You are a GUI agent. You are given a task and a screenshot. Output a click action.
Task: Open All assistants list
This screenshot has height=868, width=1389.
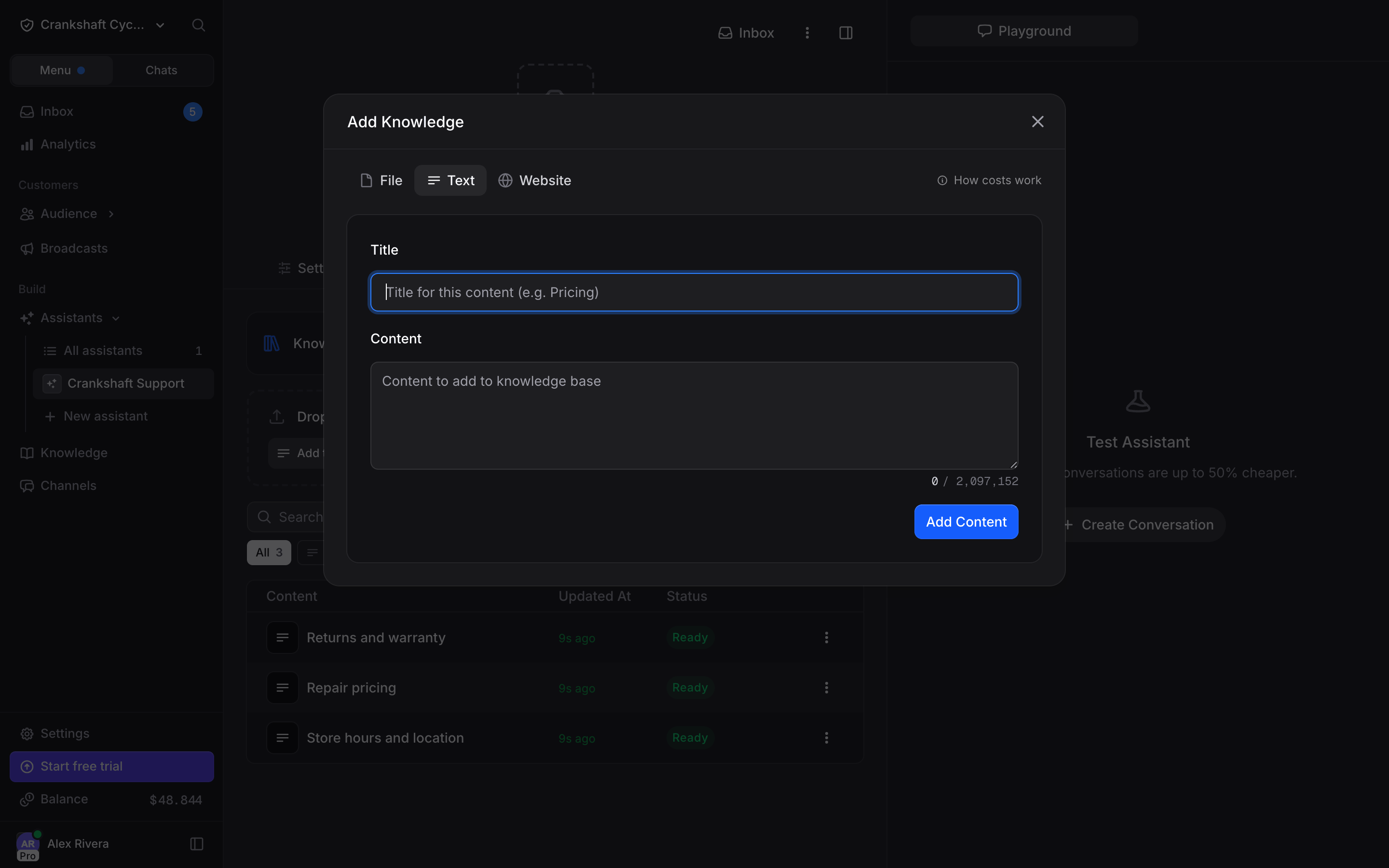[x=123, y=351]
